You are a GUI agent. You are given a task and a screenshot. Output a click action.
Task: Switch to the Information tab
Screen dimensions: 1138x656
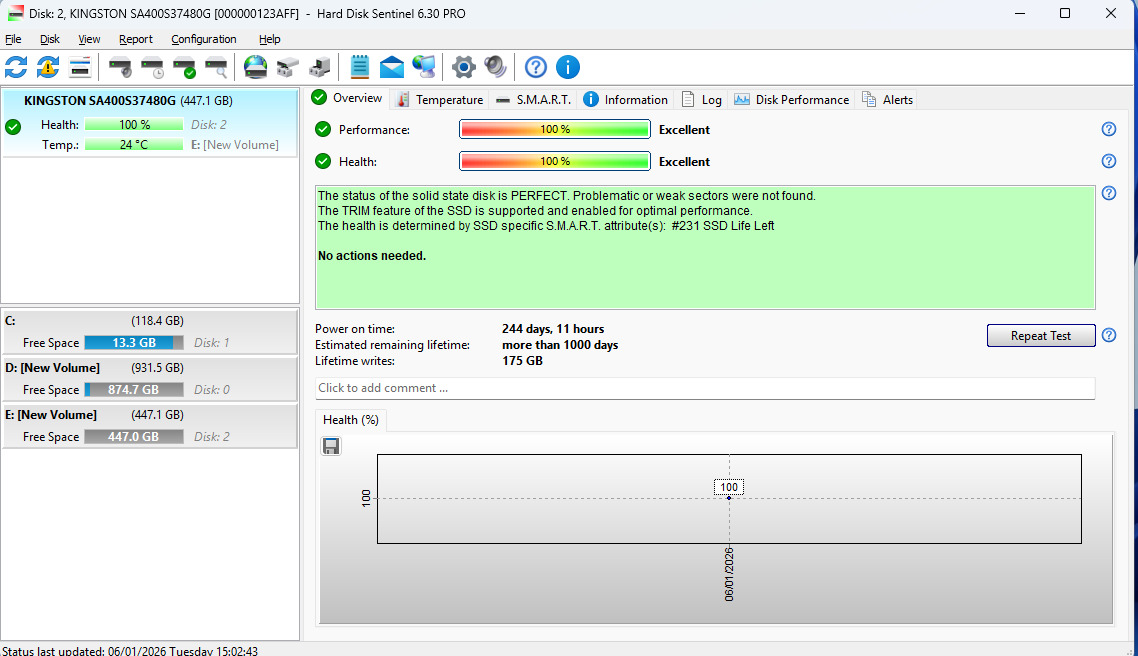pyautogui.click(x=626, y=99)
